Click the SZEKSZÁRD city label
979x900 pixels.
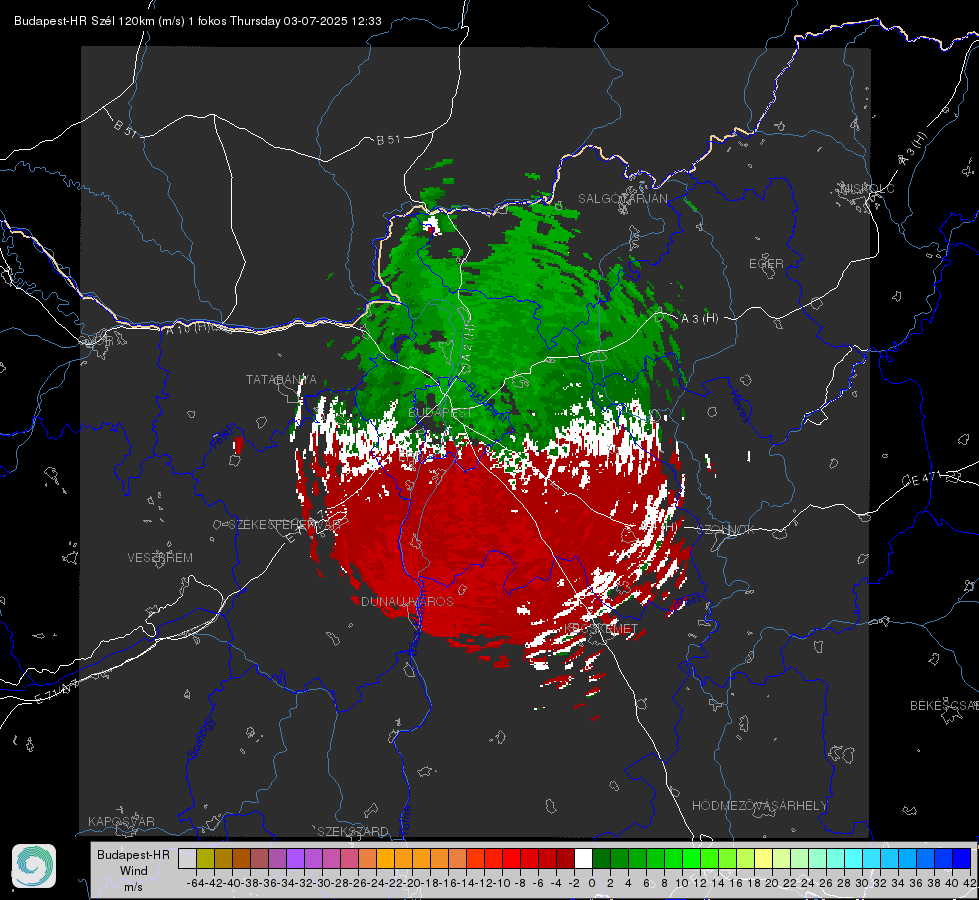coord(353,831)
